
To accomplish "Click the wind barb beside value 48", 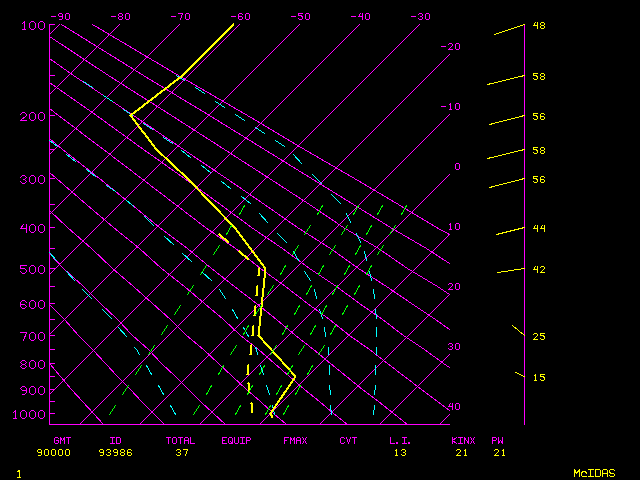I will click(509, 30).
